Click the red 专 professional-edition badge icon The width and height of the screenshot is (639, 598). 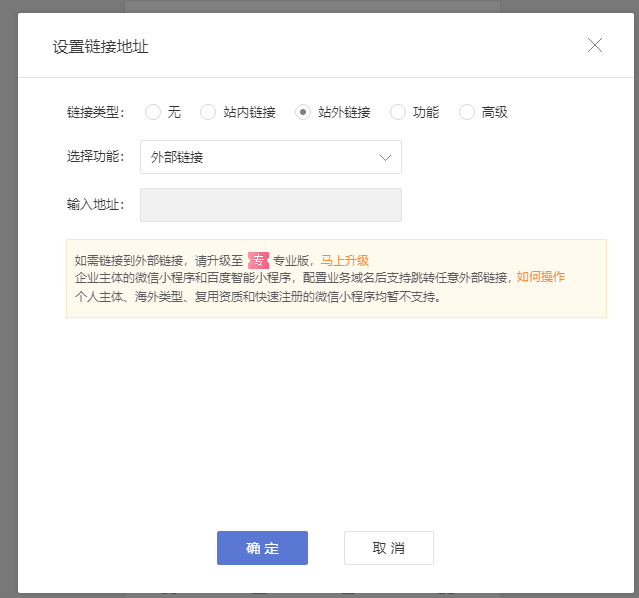coord(258,260)
